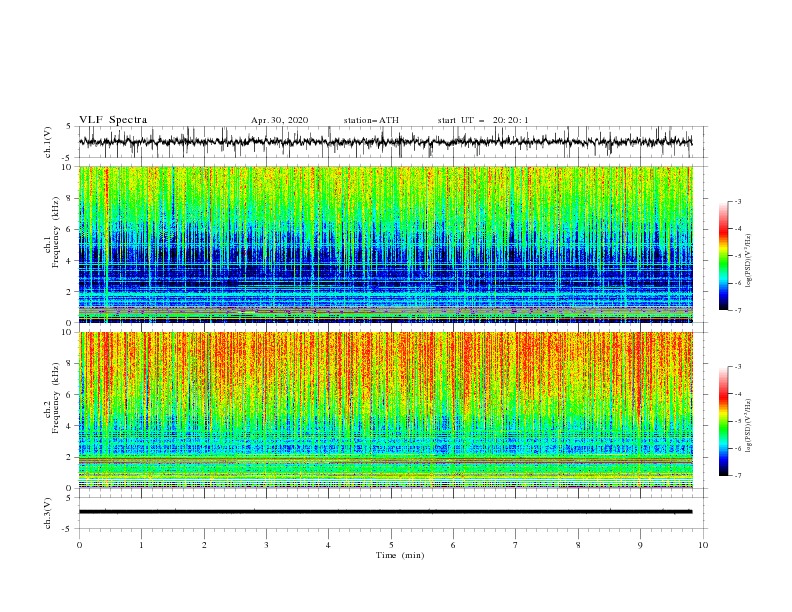Click time axis tick label '2'
792x612 pixels.
[204, 545]
